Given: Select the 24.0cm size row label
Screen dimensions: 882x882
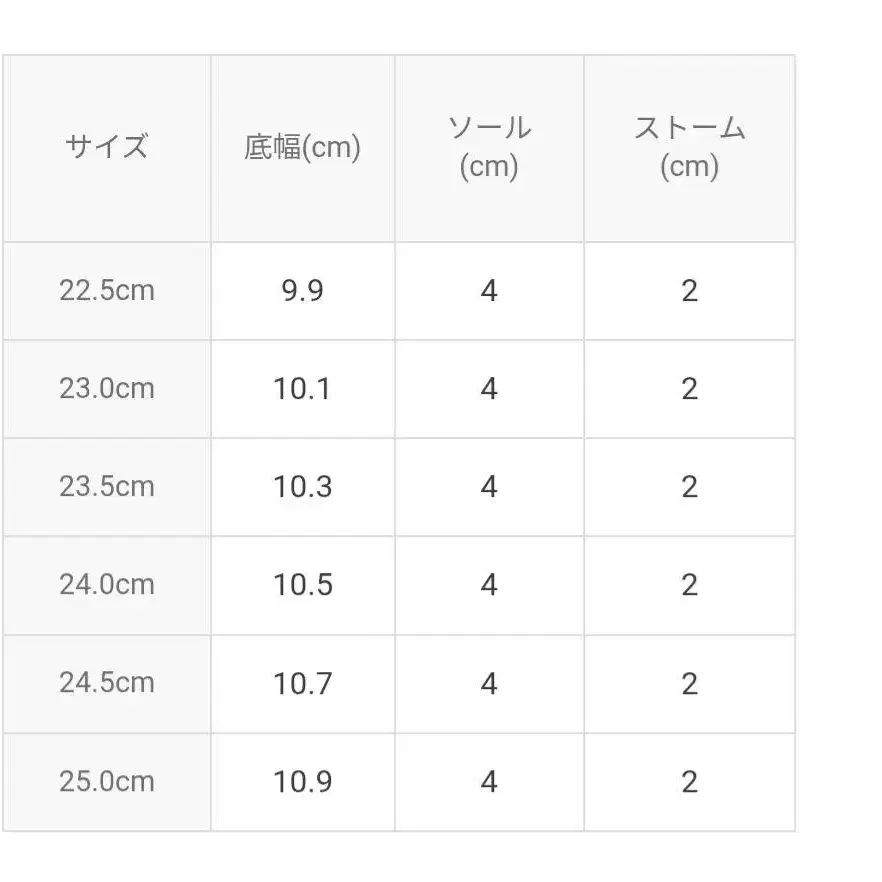Looking at the screenshot, I should 107,584.
